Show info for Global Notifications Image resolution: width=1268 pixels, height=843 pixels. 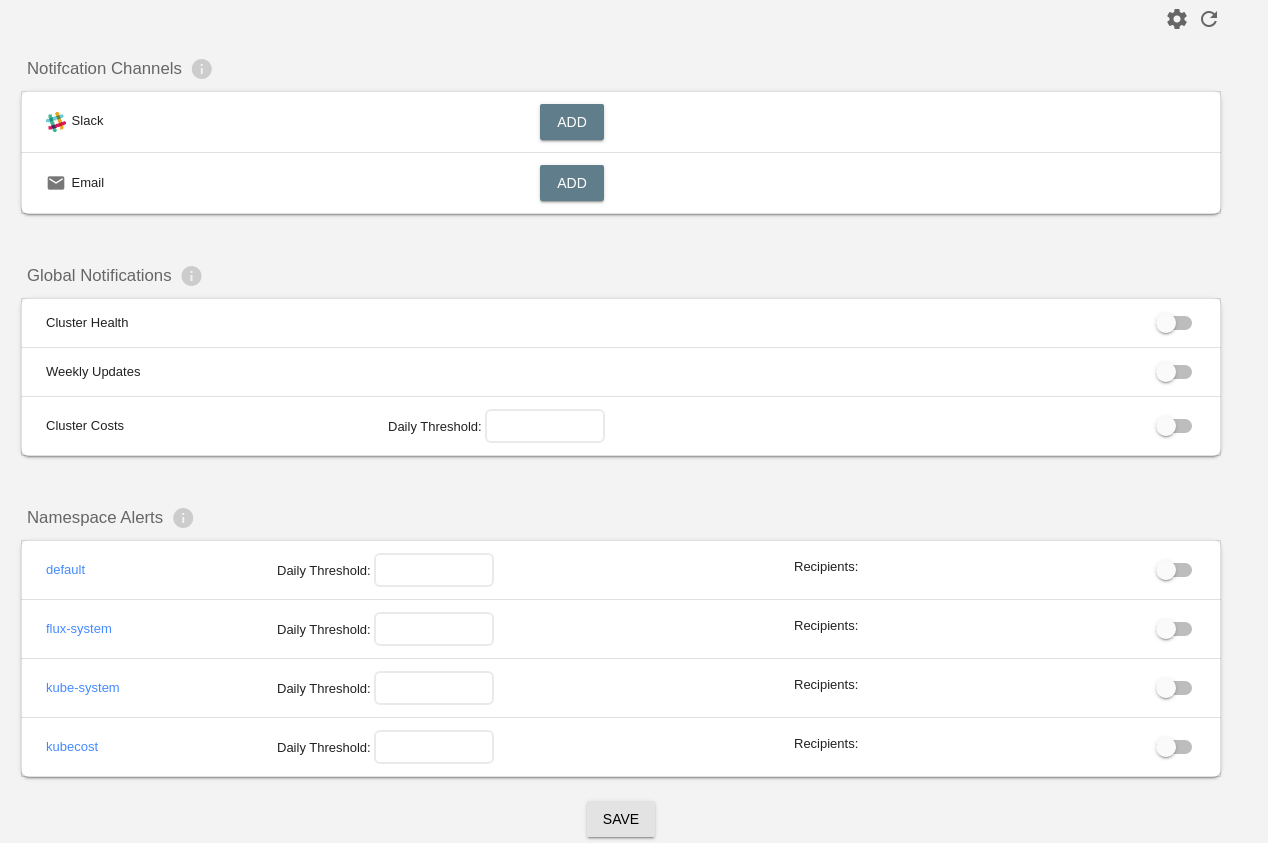192,276
